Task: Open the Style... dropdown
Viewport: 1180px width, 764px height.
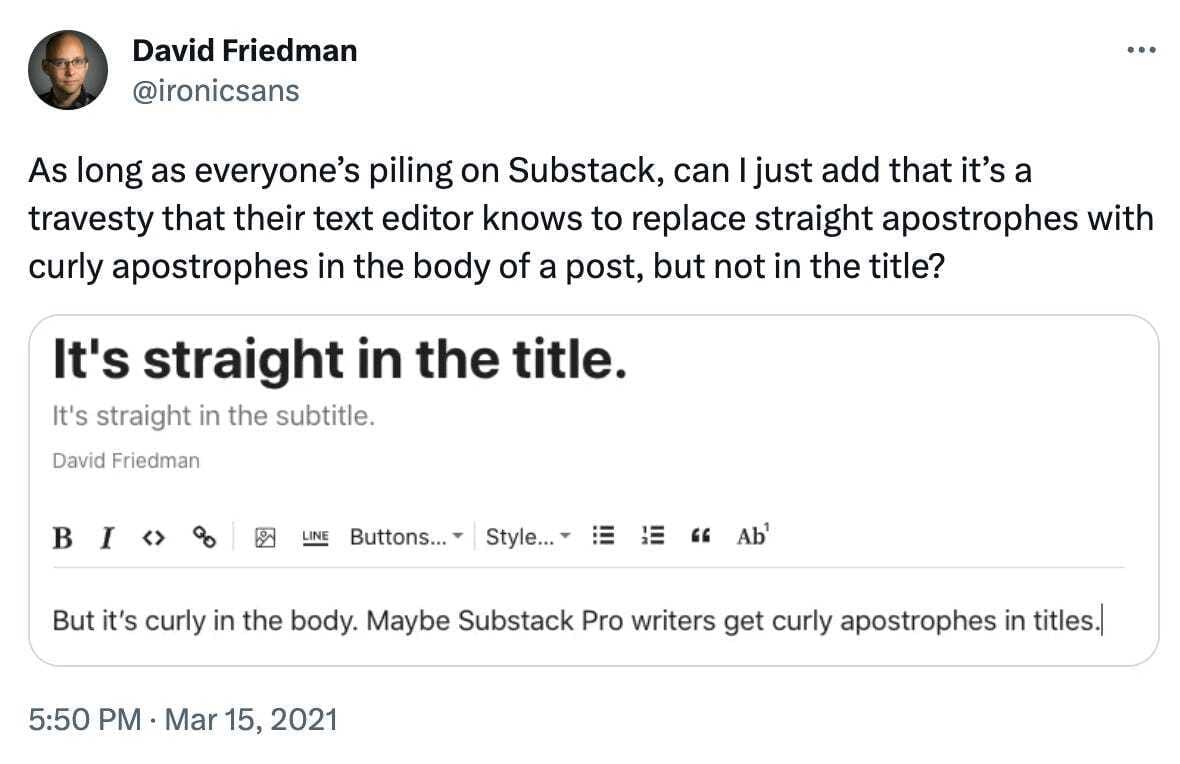Action: pyautogui.click(x=528, y=537)
